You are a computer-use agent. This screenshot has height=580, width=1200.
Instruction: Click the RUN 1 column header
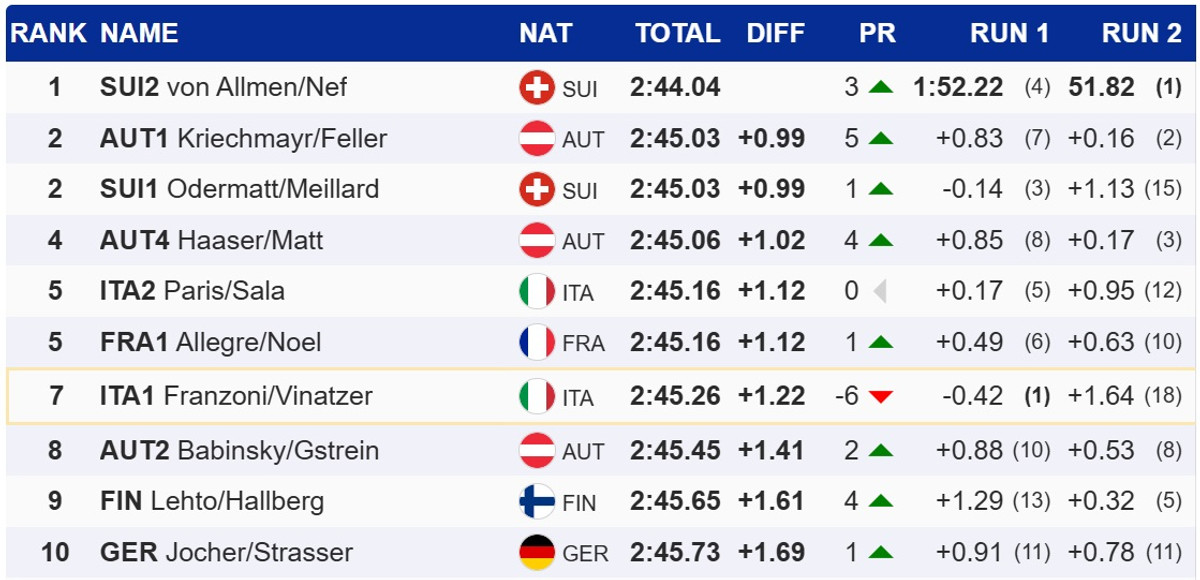coord(1009,33)
